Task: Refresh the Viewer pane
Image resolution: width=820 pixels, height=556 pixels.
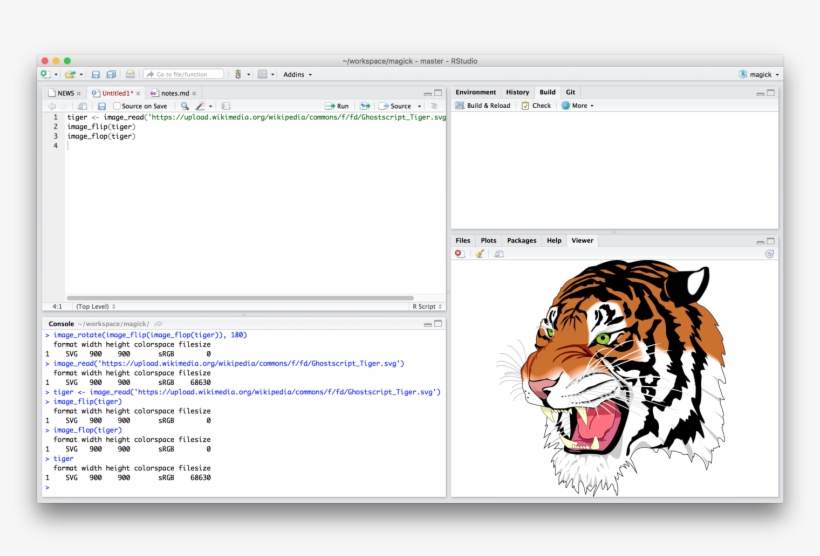Action: click(x=769, y=254)
